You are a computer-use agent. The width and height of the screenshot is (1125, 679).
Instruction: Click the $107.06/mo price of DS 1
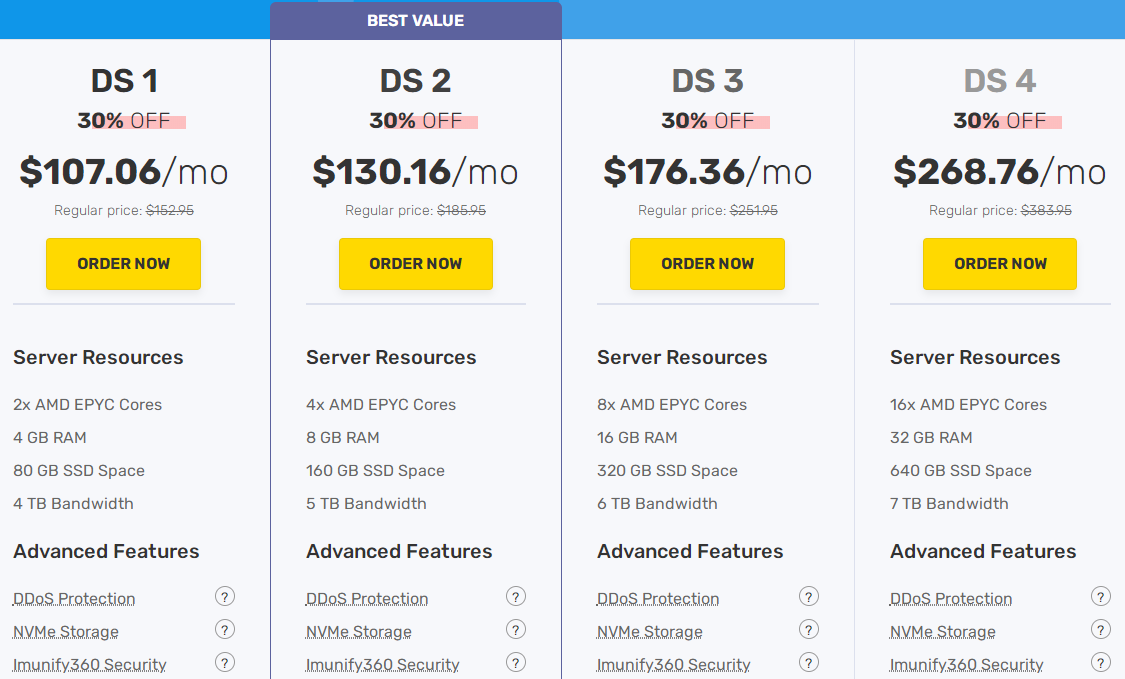point(124,172)
